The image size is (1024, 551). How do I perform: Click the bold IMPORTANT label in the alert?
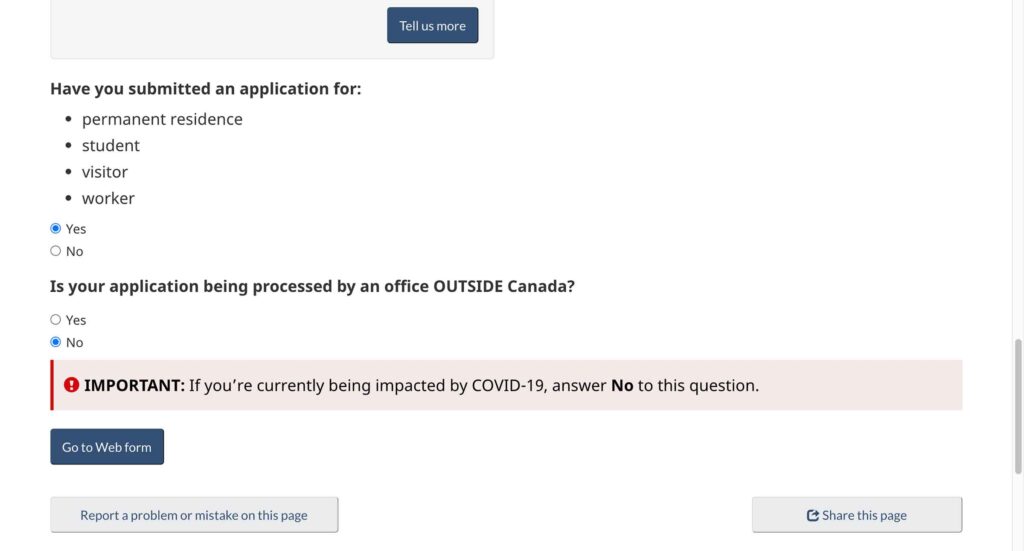(x=134, y=385)
